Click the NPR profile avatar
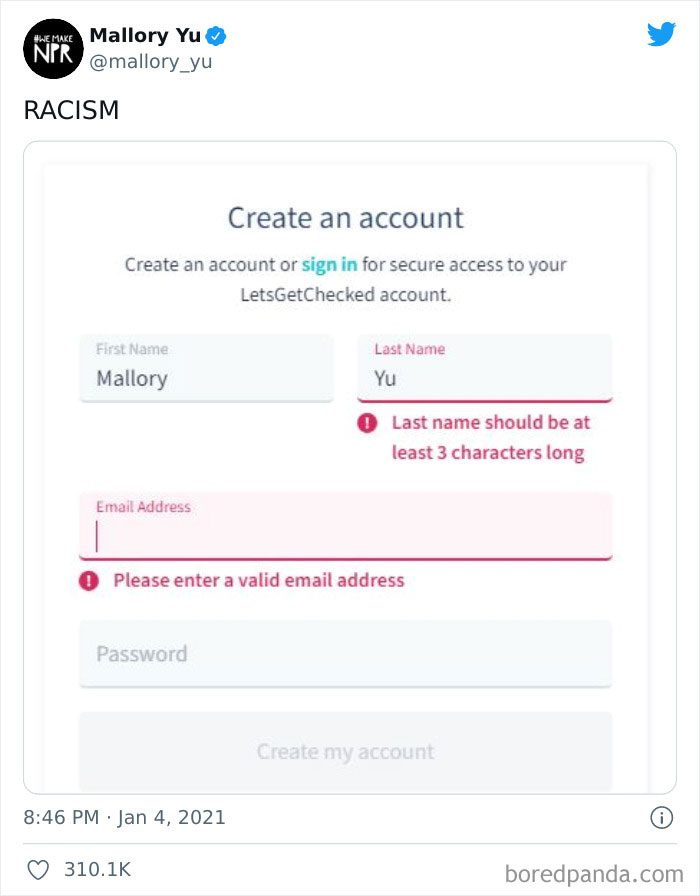 coord(52,48)
